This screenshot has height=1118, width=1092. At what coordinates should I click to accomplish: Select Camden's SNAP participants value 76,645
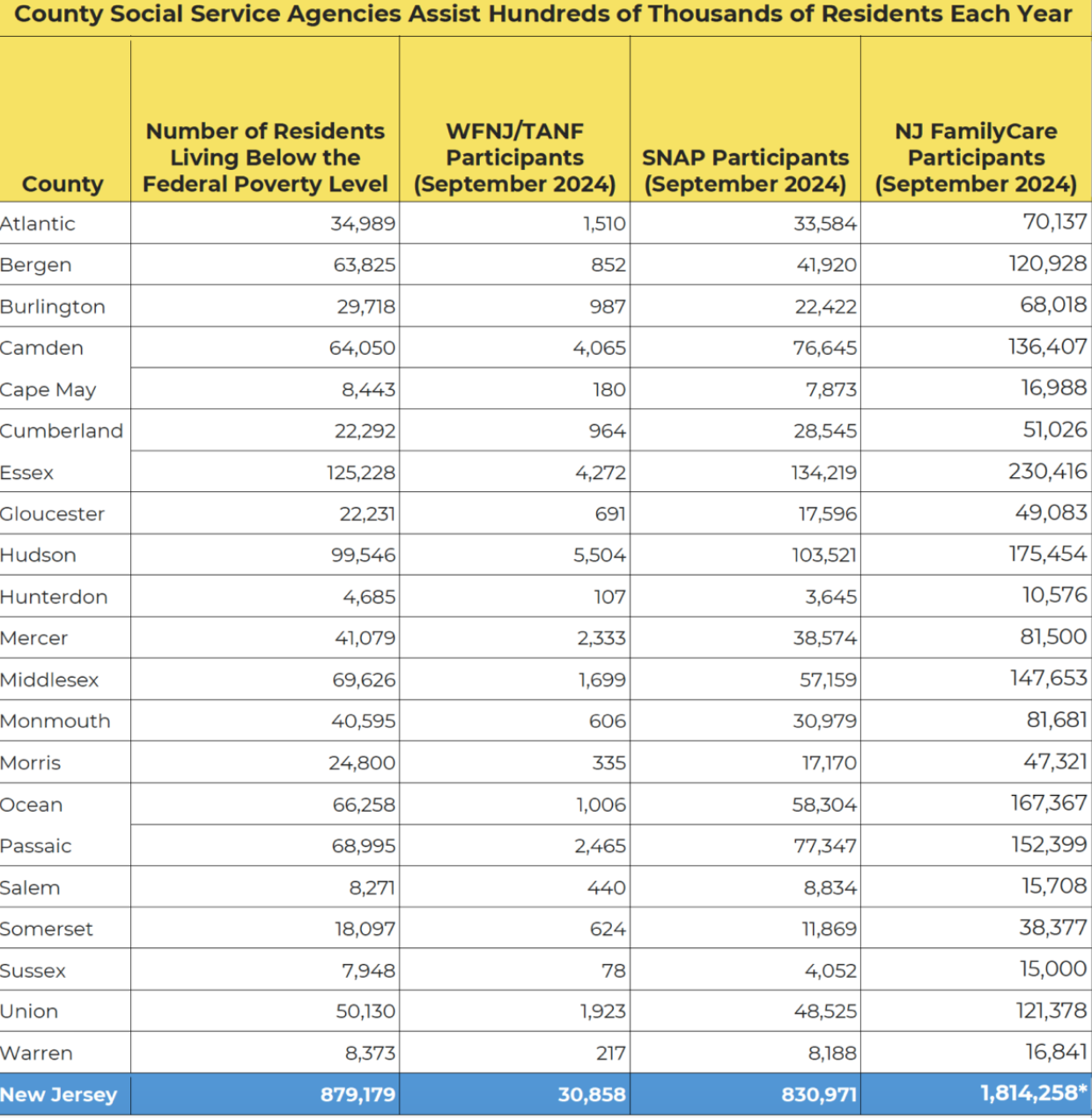coord(824,349)
